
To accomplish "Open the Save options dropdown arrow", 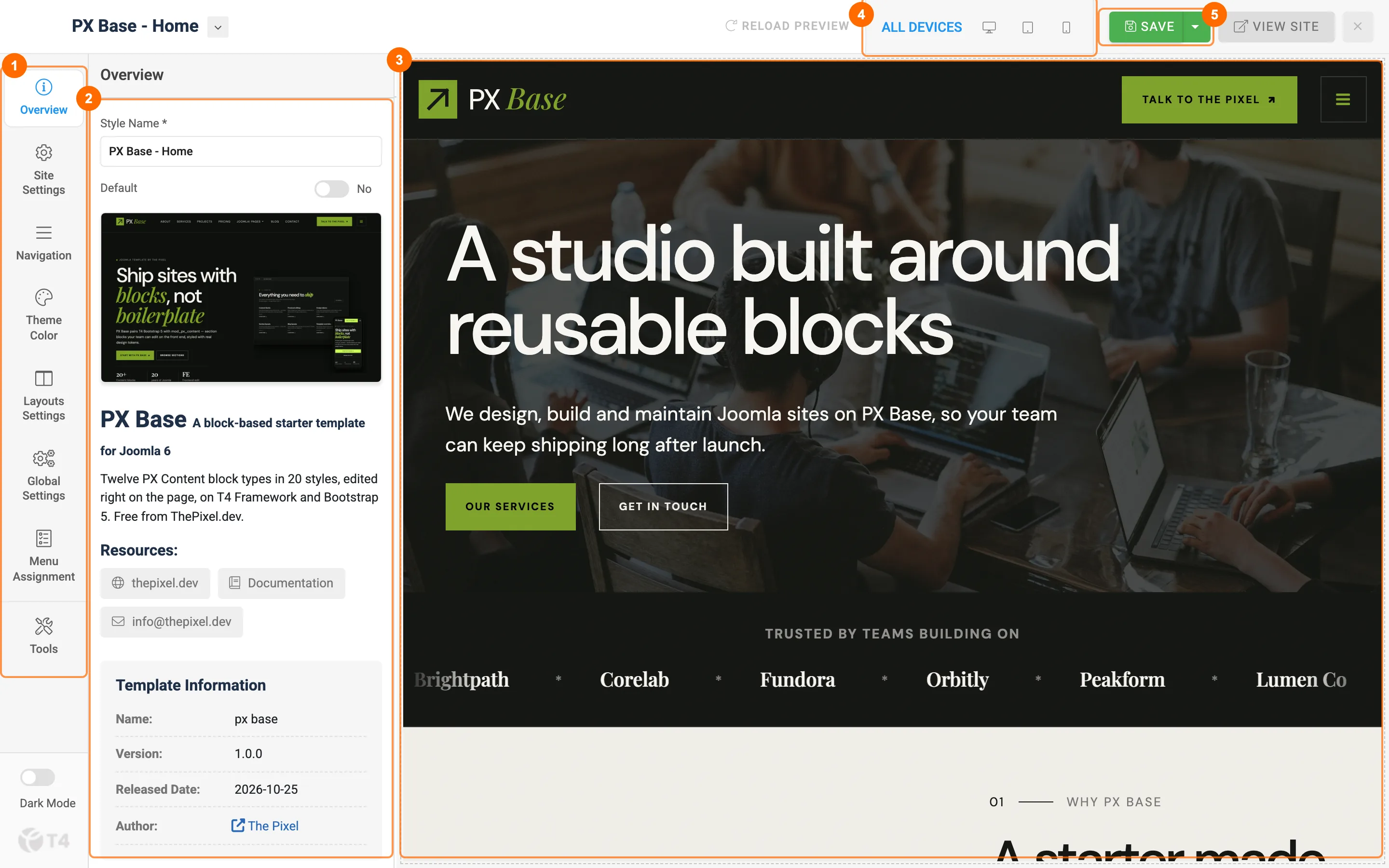I will [x=1195, y=27].
